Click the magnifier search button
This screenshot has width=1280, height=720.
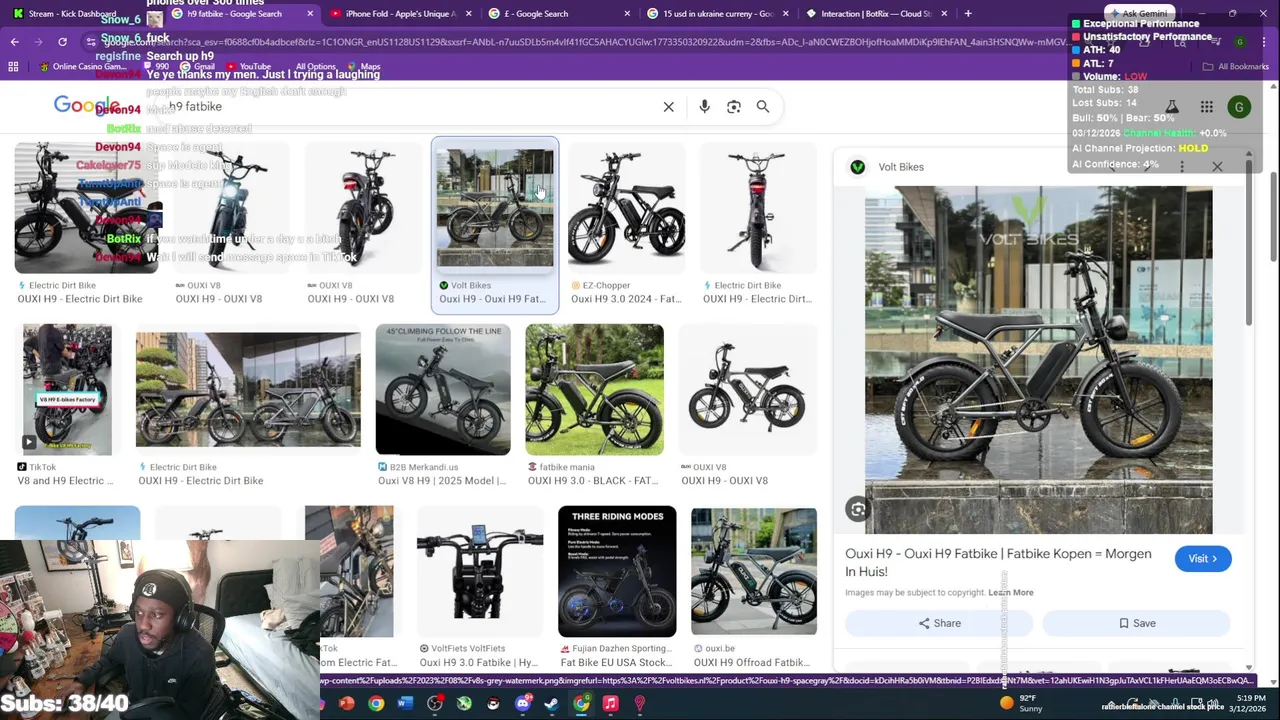pos(763,107)
